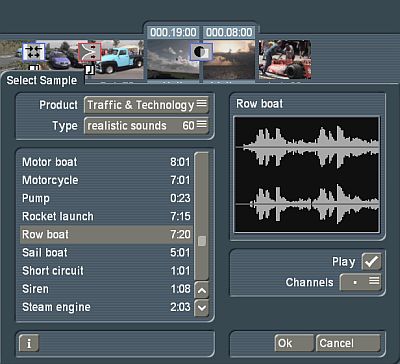Click the cloudy sky scene thumbnail
The image size is (400, 364).
point(173,60)
